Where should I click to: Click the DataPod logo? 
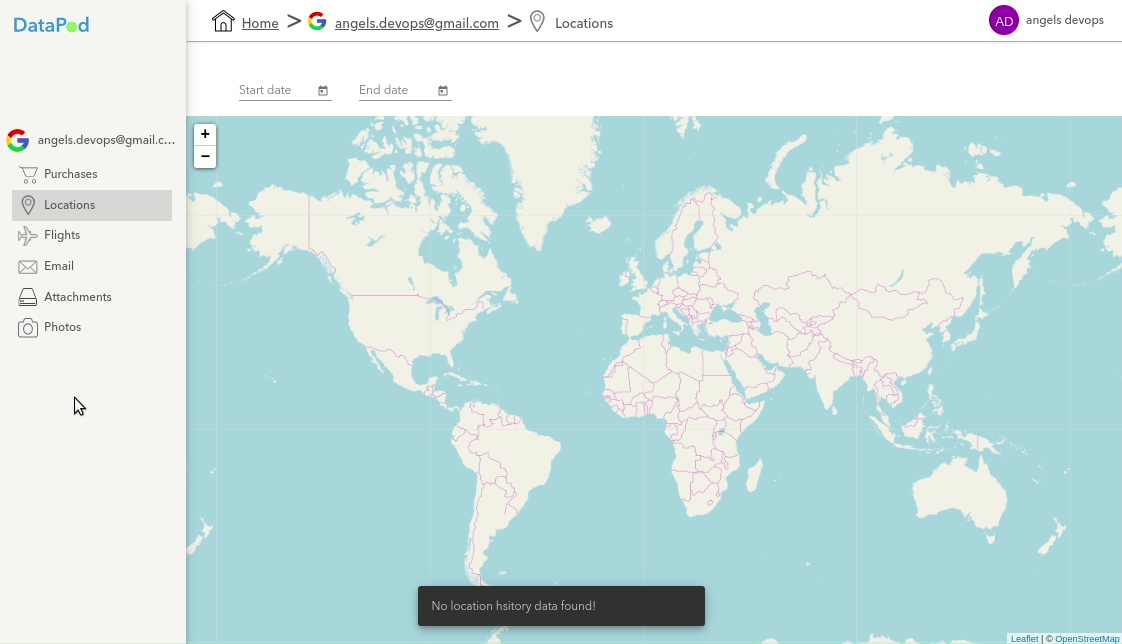[x=51, y=25]
